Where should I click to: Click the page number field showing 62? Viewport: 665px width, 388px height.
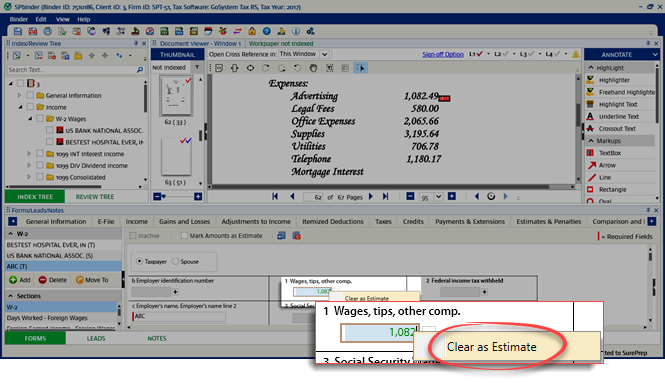click(x=313, y=197)
